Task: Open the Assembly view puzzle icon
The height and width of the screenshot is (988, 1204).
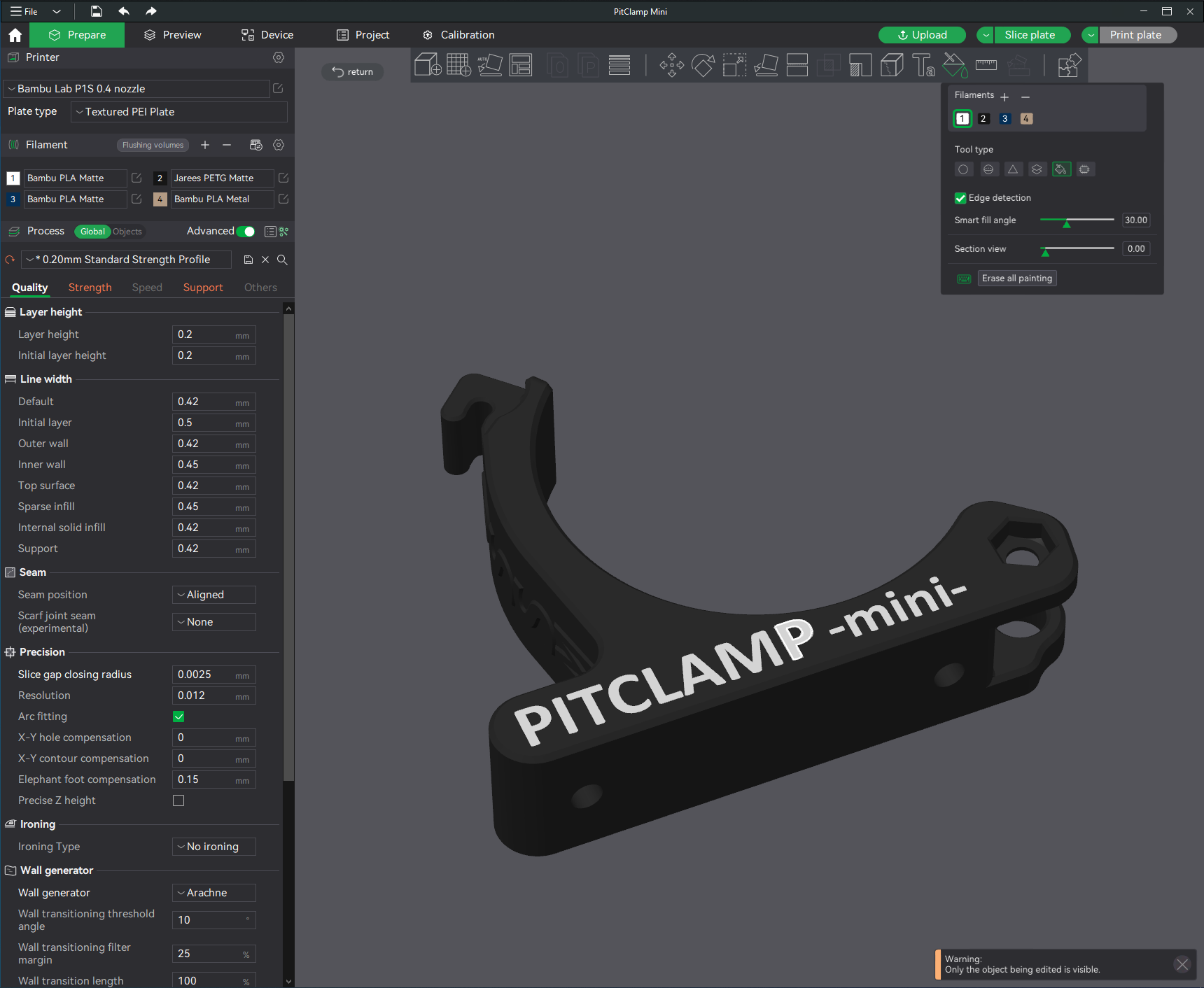Action: pos(1069,65)
